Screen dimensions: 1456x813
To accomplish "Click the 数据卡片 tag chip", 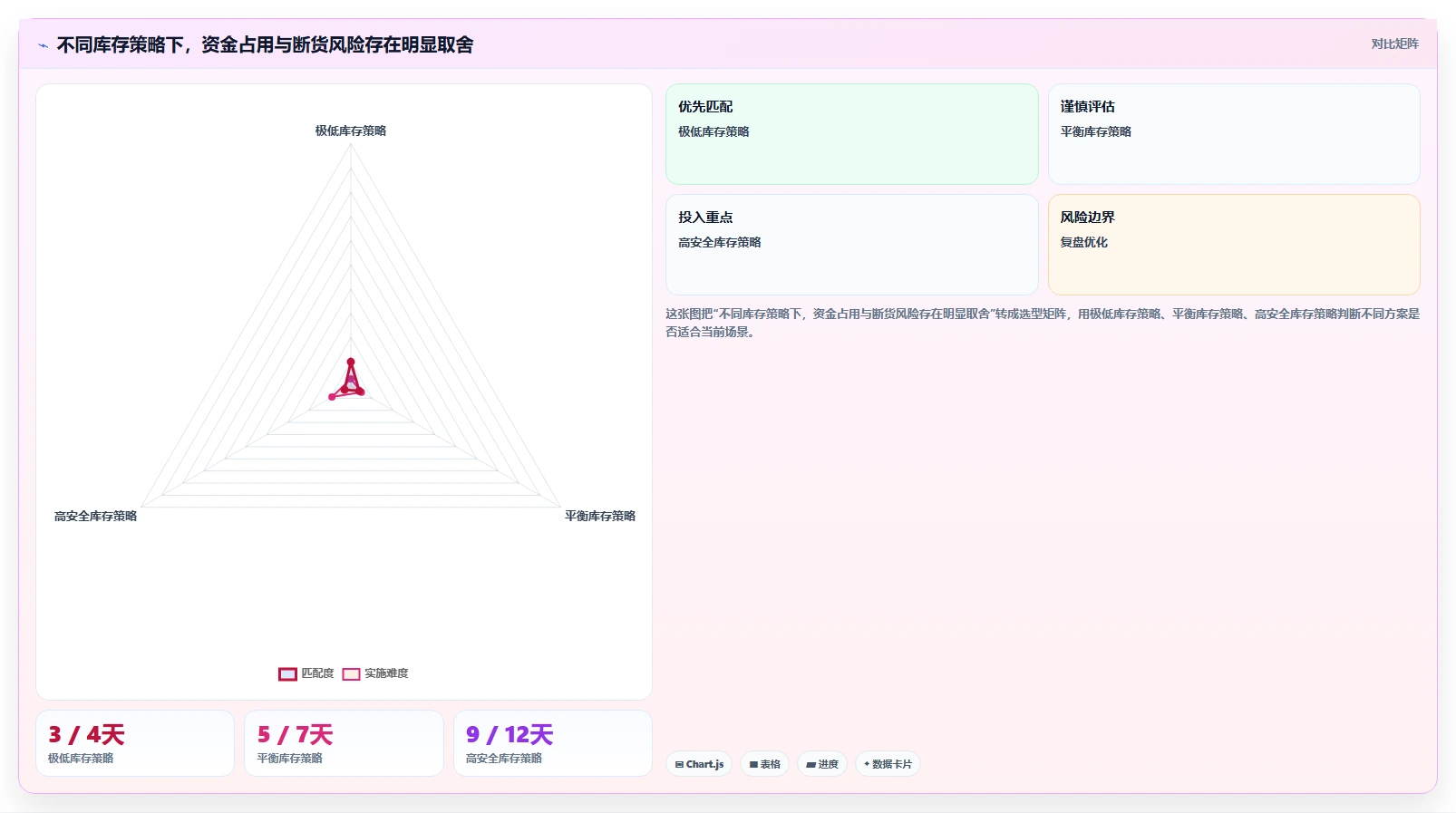I will (x=888, y=764).
